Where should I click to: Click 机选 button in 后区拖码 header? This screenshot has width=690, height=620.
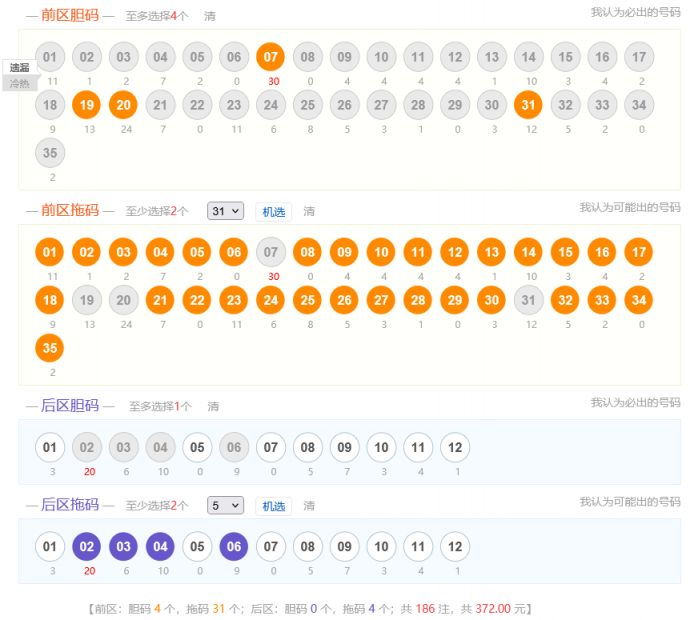273,506
